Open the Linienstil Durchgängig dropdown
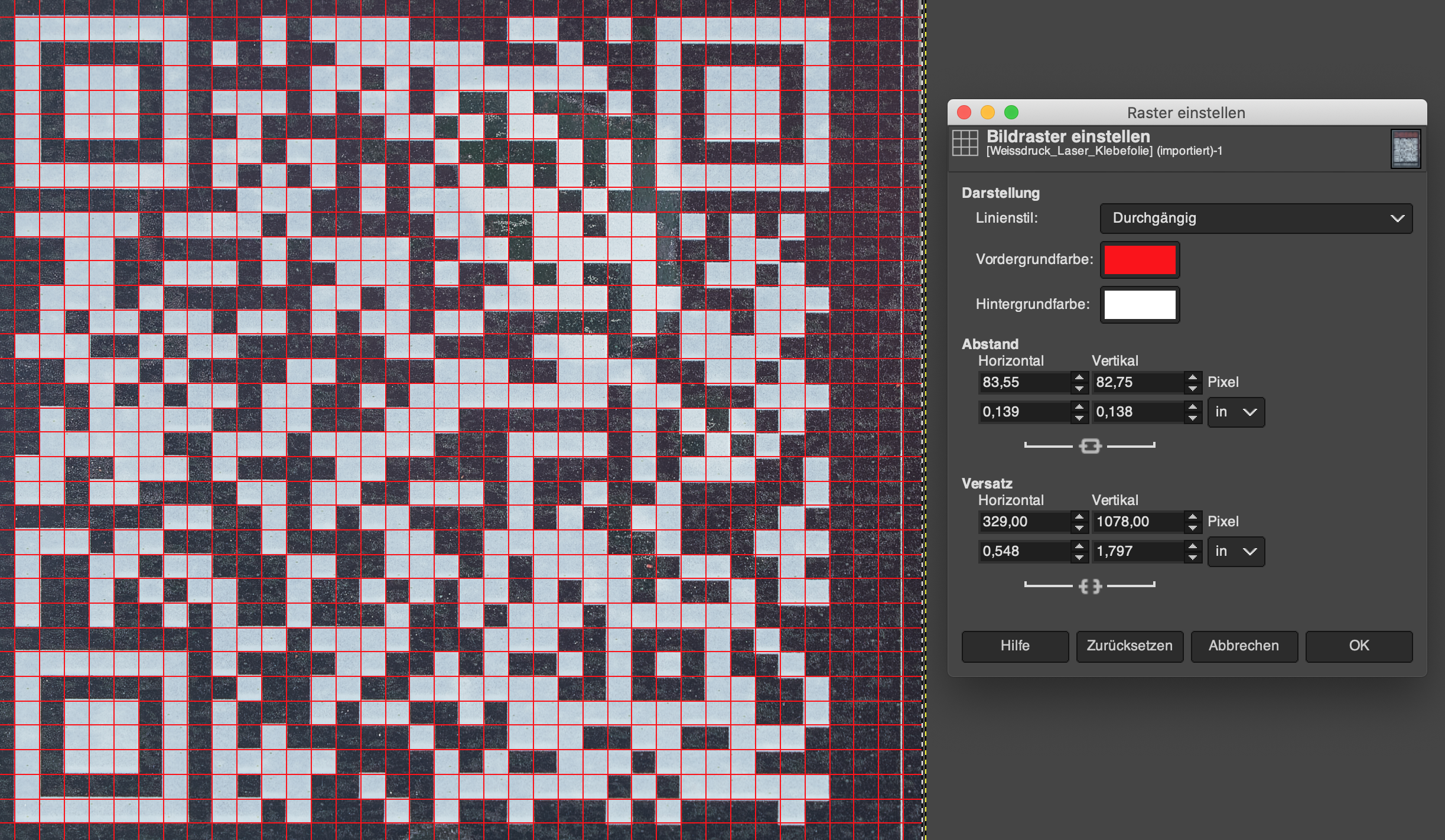This screenshot has width=1445, height=840. coord(1256,219)
